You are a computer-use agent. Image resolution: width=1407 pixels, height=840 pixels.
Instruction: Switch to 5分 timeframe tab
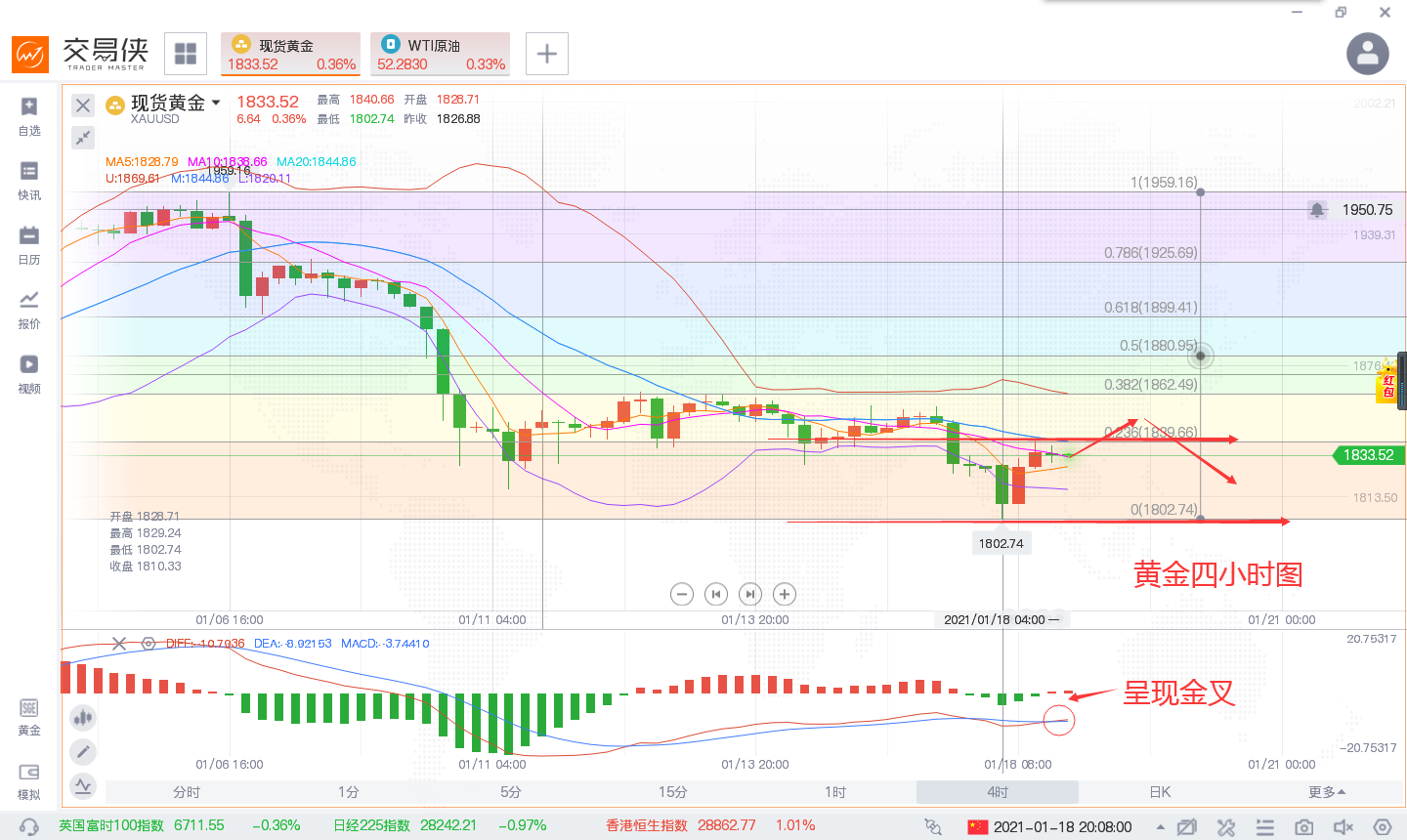511,792
